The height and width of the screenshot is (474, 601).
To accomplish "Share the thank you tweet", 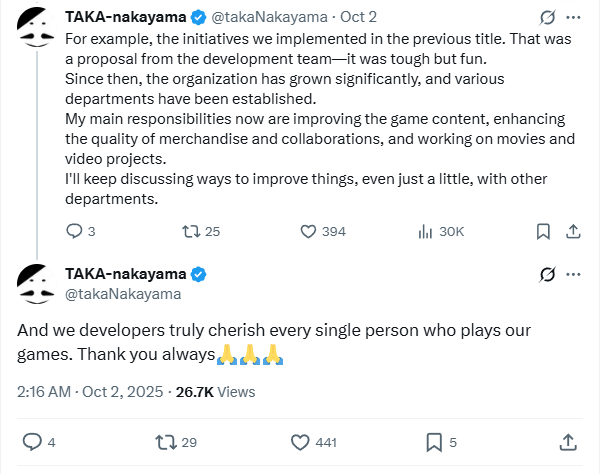I will click(566, 441).
